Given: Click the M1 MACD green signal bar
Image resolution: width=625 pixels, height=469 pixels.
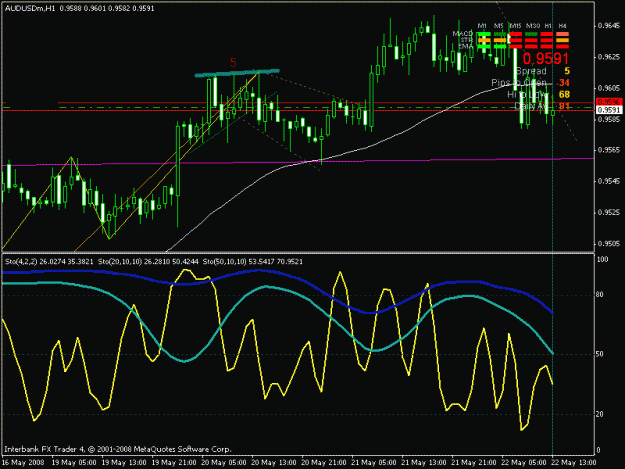Looking at the screenshot, I should coord(484,34).
